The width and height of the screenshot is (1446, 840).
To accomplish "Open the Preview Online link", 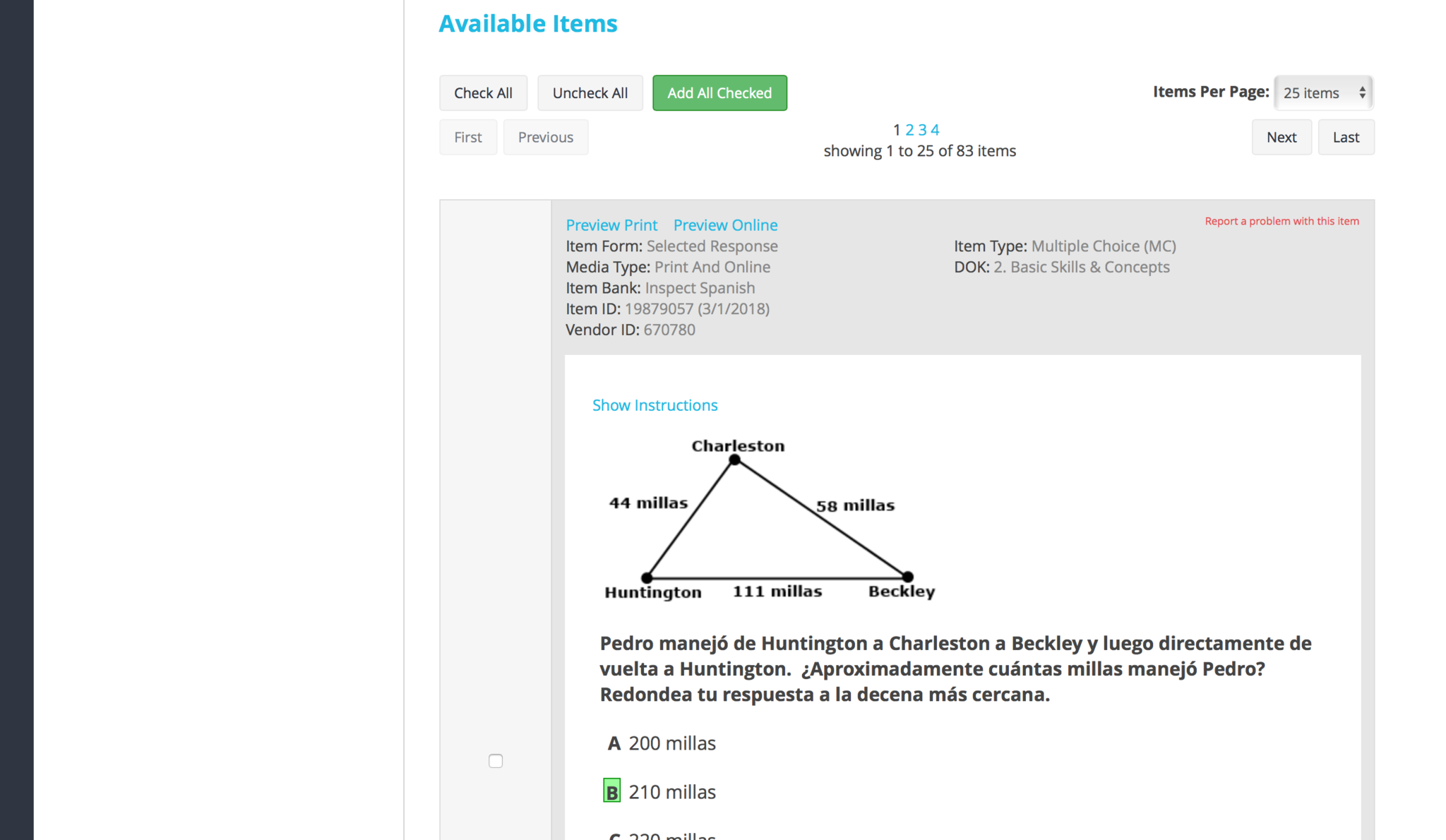I will click(x=725, y=225).
